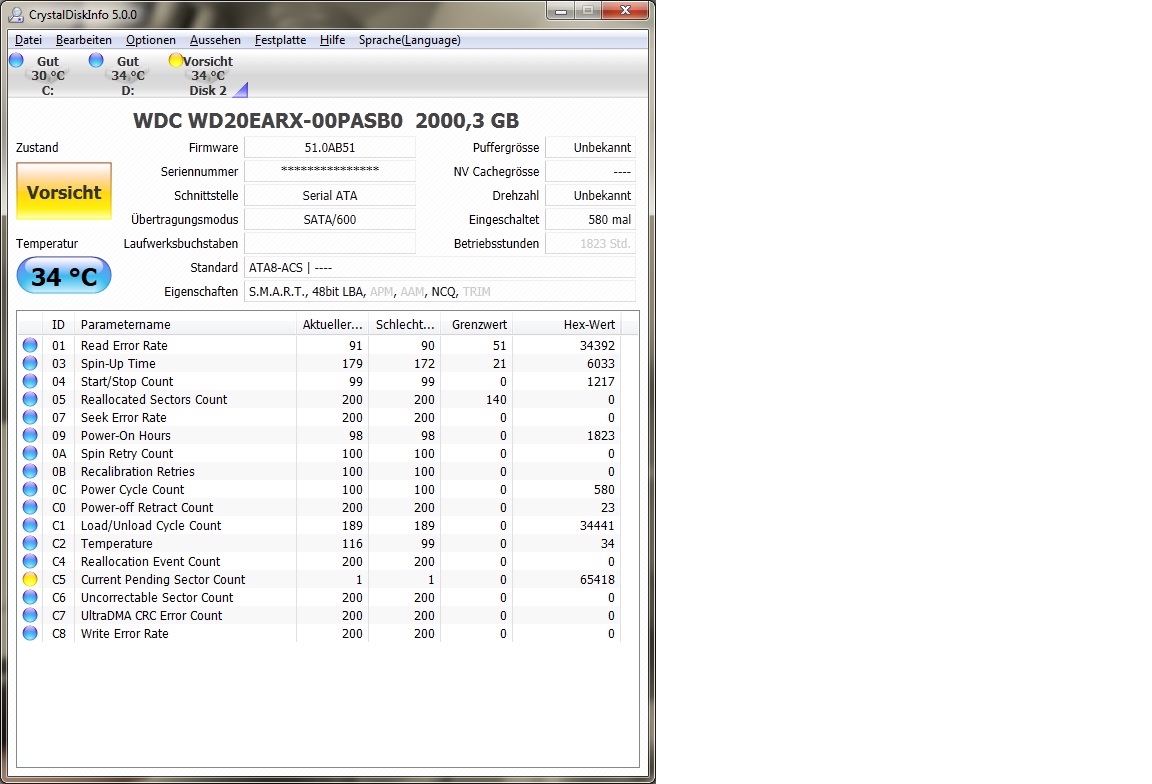Open the Bearbeiten menu

pyautogui.click(x=84, y=40)
